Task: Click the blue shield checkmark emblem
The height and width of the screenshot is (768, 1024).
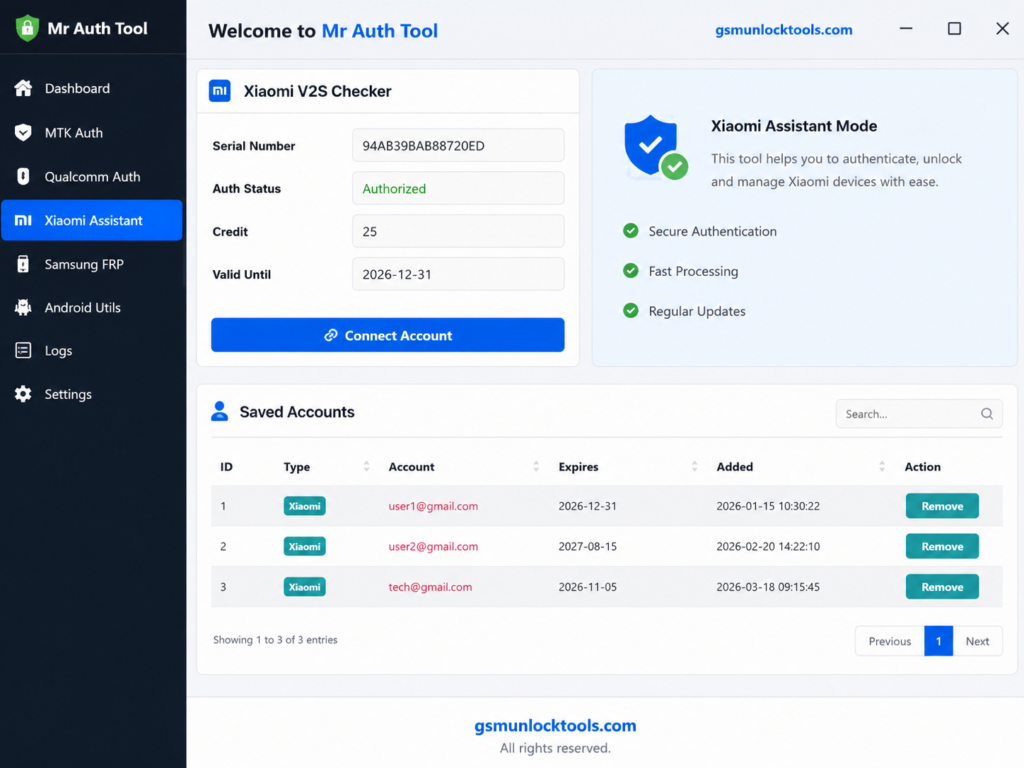Action: pos(655,148)
